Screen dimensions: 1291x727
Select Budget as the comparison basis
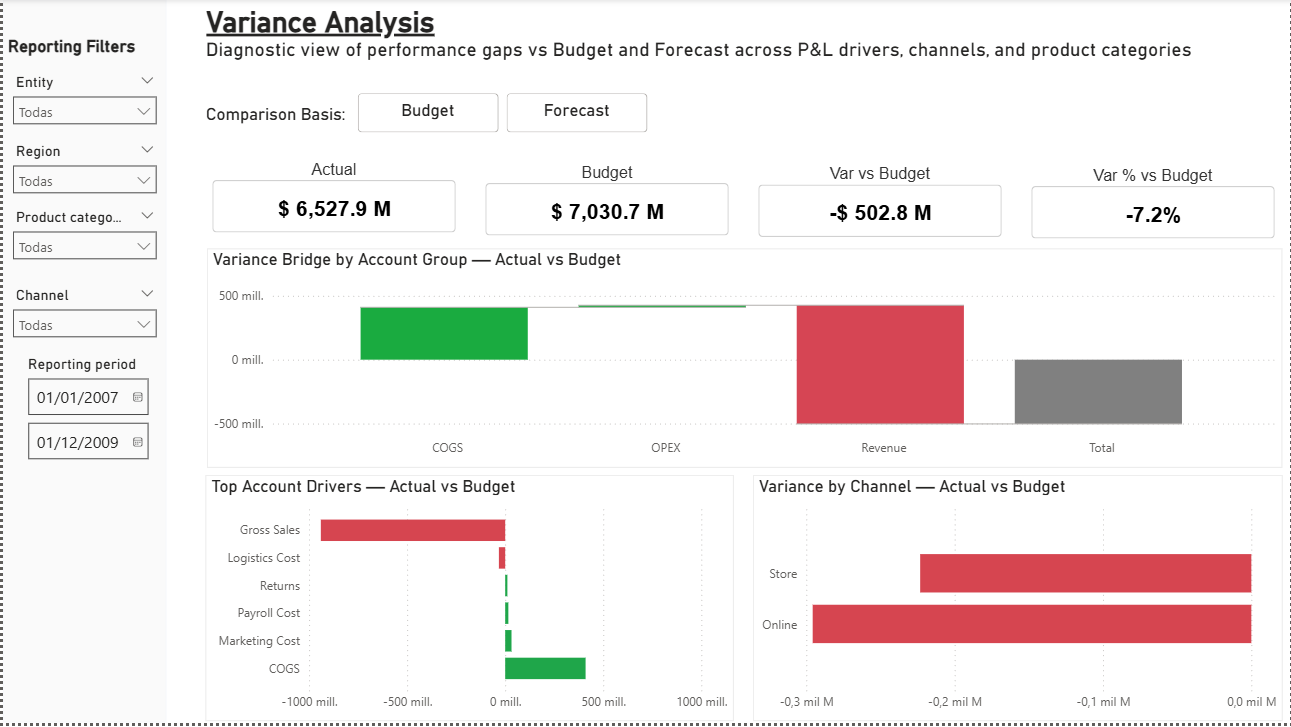428,112
